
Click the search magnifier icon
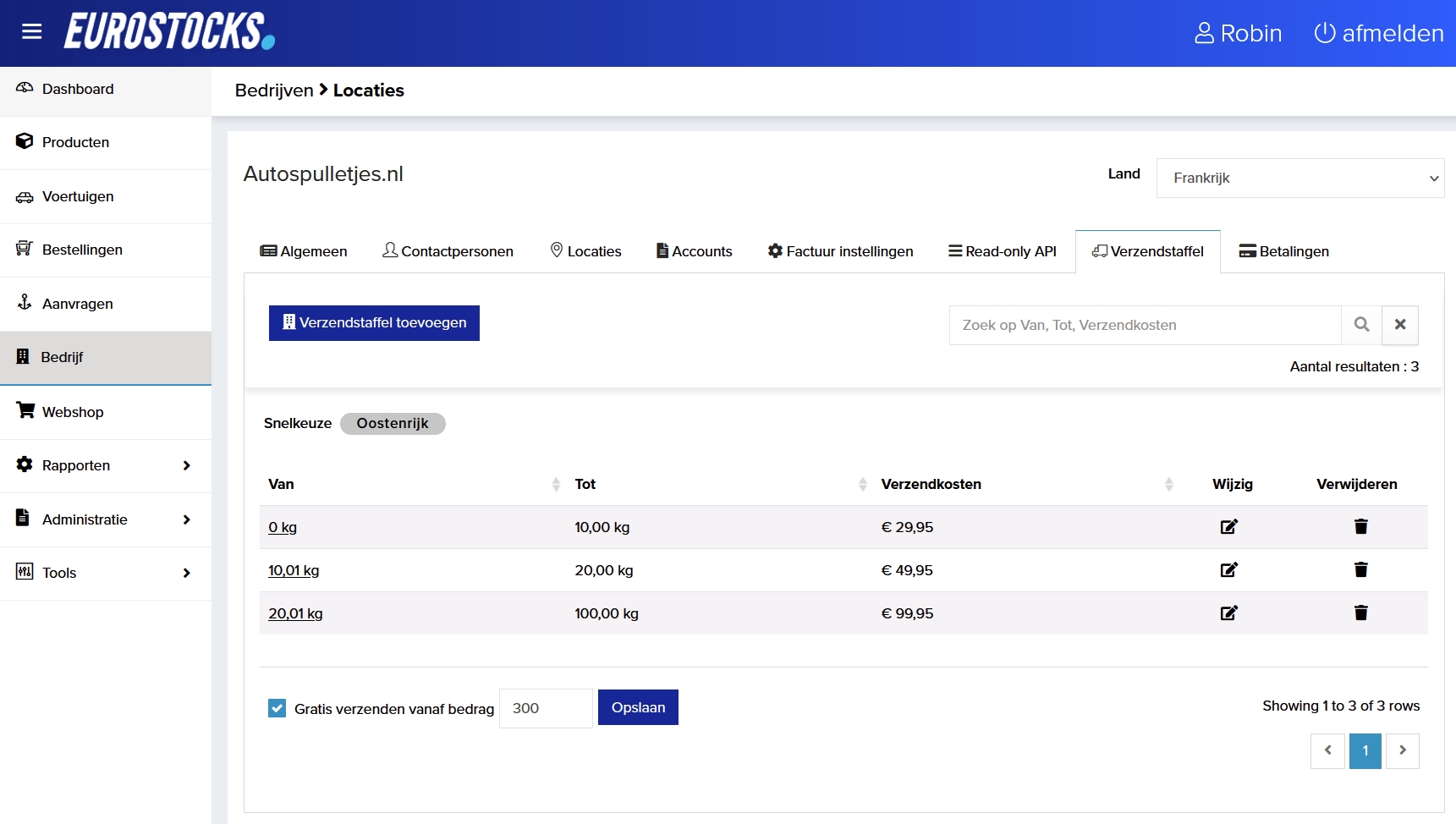click(x=1361, y=325)
